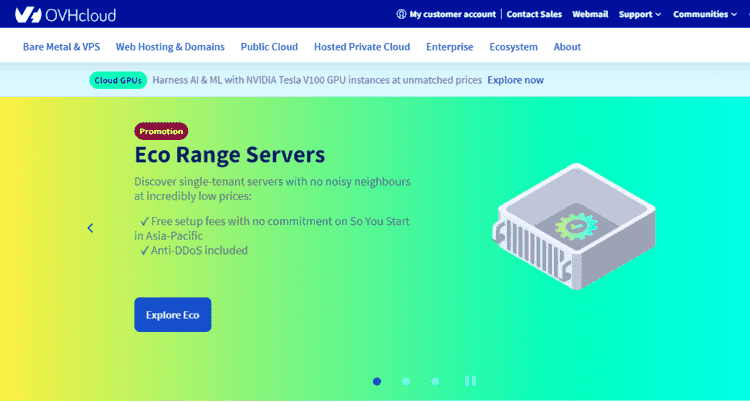Click 'Discover single-tenant servers' description text
Image resolution: width=750 pixels, height=402 pixels.
(272, 189)
